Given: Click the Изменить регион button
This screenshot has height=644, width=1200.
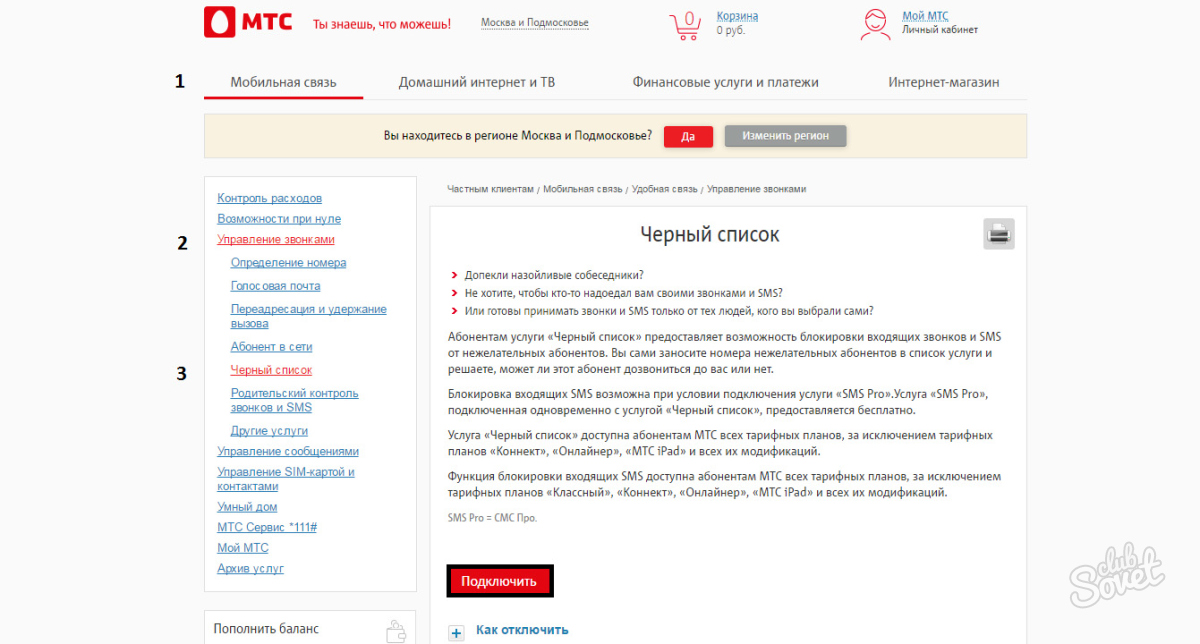Looking at the screenshot, I should (785, 136).
